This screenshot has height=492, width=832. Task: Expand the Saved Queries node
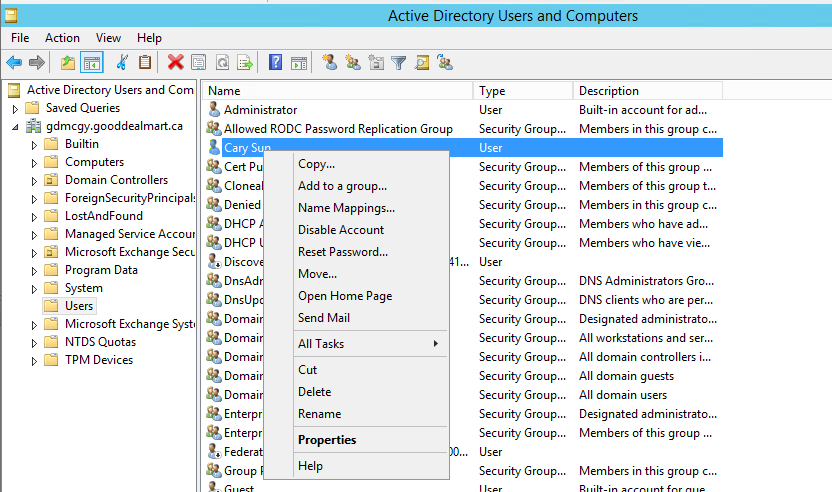point(15,109)
